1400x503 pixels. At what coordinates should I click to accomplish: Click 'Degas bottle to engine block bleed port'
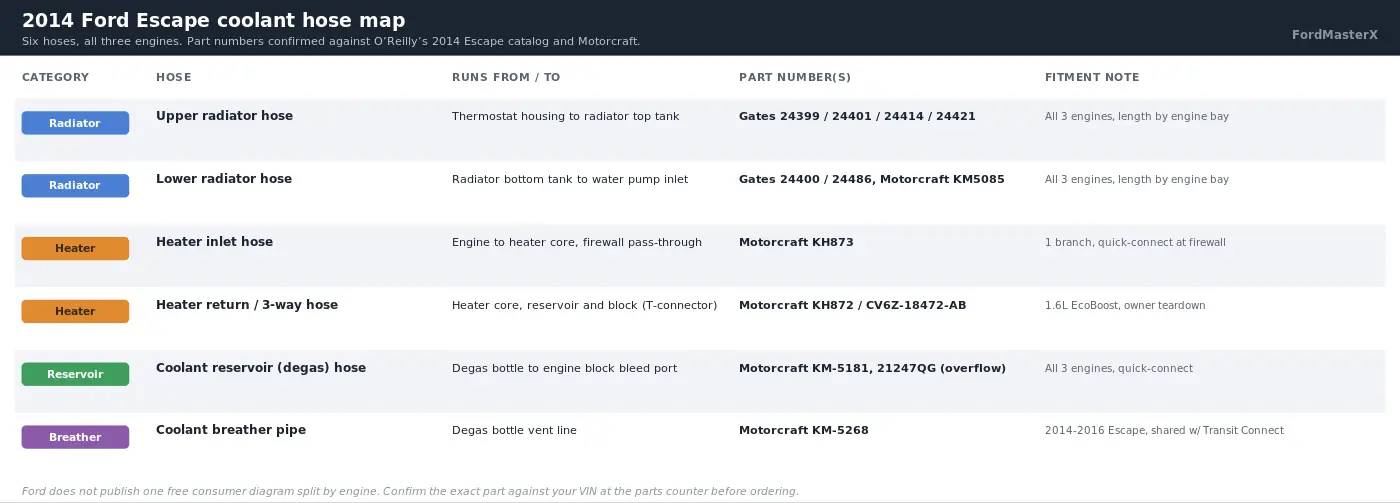pos(564,369)
